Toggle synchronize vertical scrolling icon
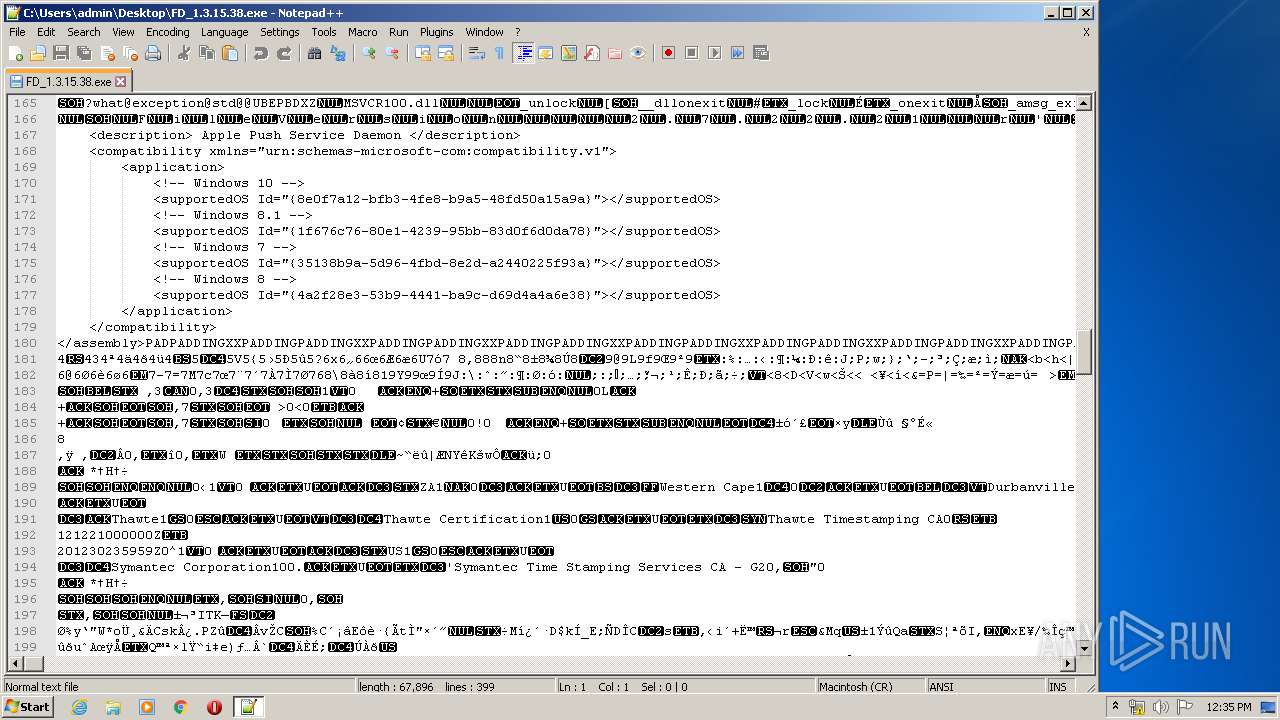1280x720 pixels. [x=422, y=53]
